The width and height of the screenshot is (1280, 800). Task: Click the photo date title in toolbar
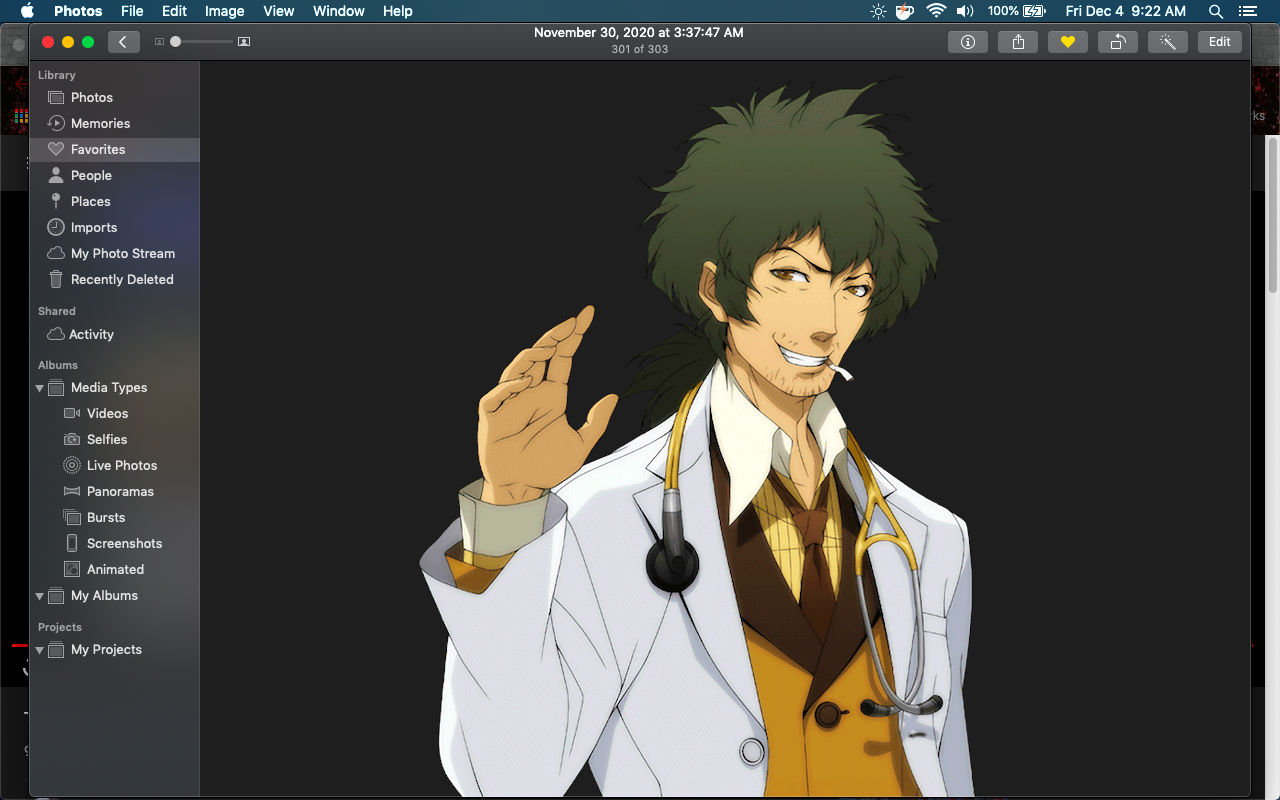639,32
